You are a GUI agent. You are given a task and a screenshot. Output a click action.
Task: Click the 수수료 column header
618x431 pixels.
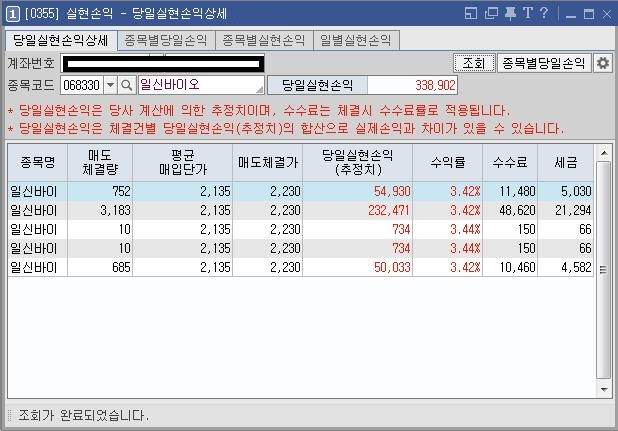point(510,162)
